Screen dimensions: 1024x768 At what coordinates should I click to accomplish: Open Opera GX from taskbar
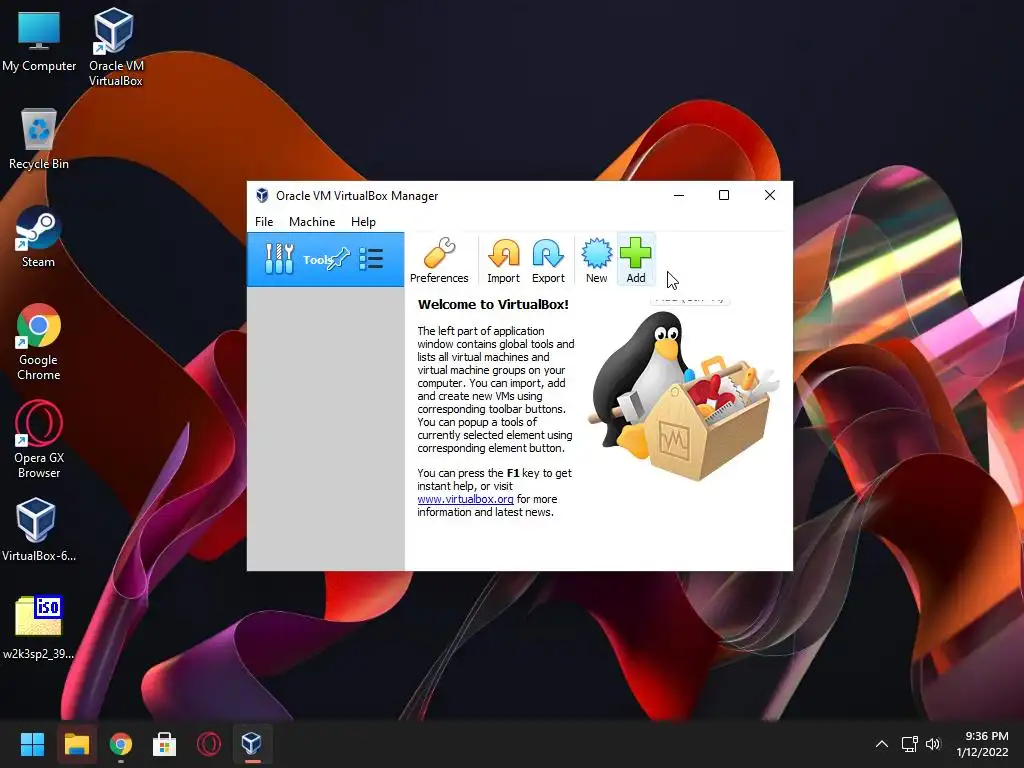click(209, 744)
